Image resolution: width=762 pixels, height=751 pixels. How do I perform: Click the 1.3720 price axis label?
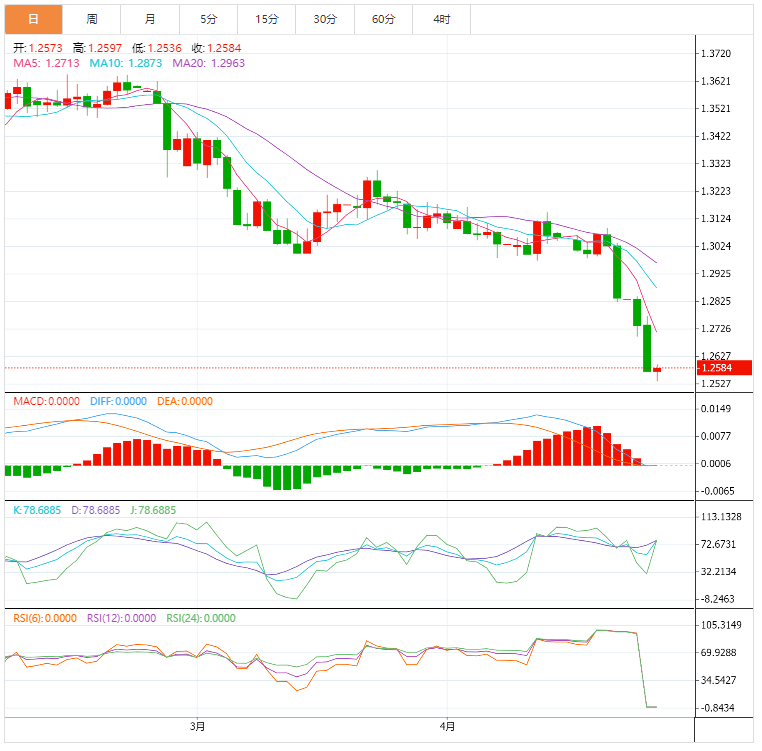point(716,53)
